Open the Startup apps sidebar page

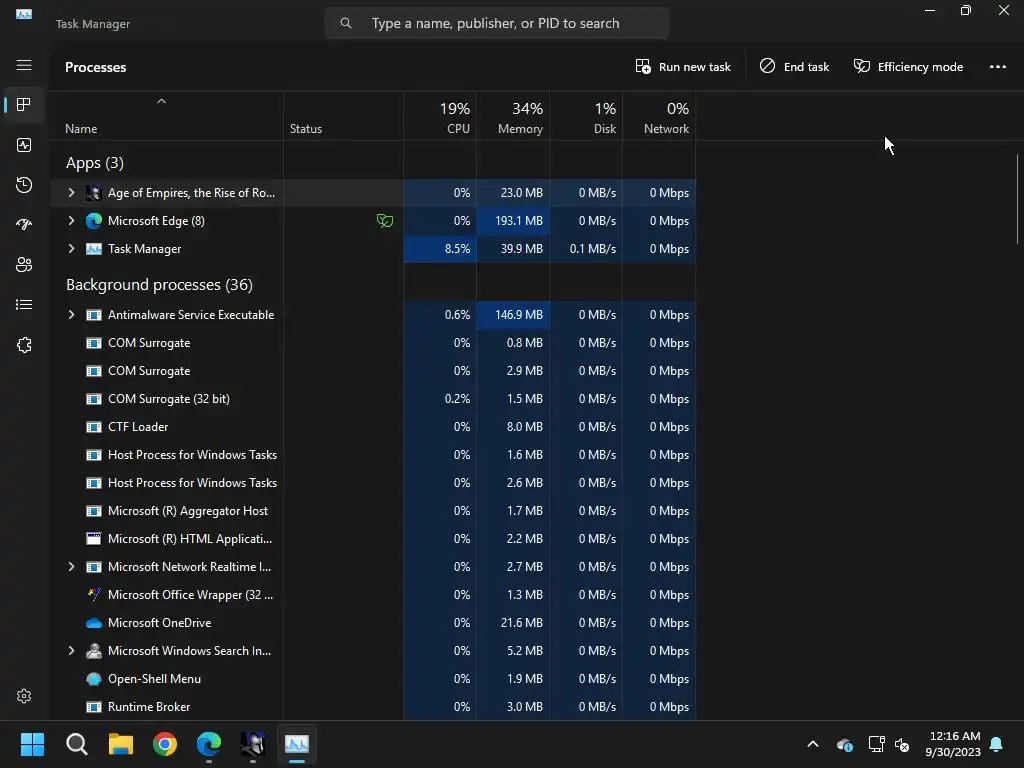(24, 225)
